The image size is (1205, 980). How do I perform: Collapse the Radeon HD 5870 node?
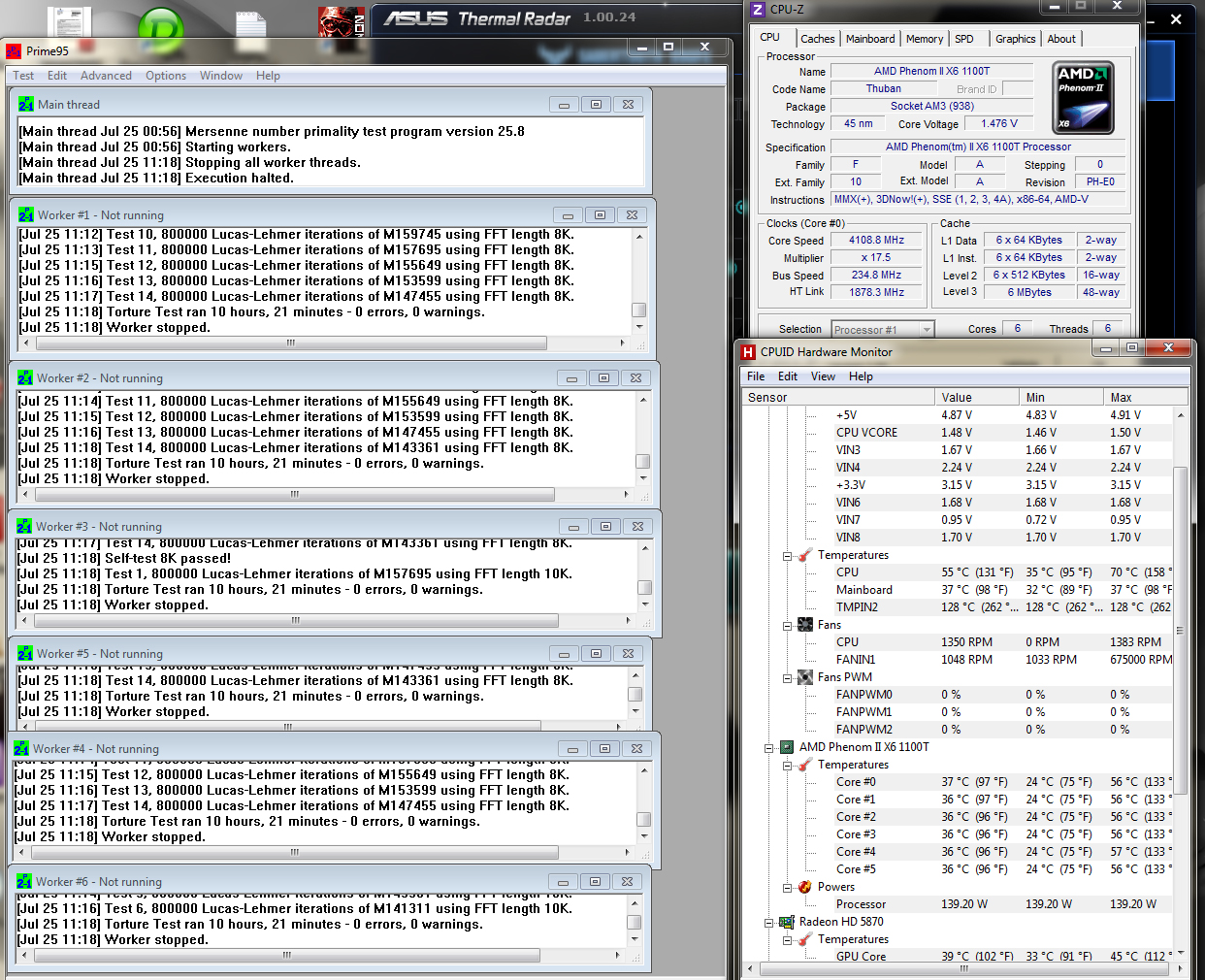click(768, 923)
